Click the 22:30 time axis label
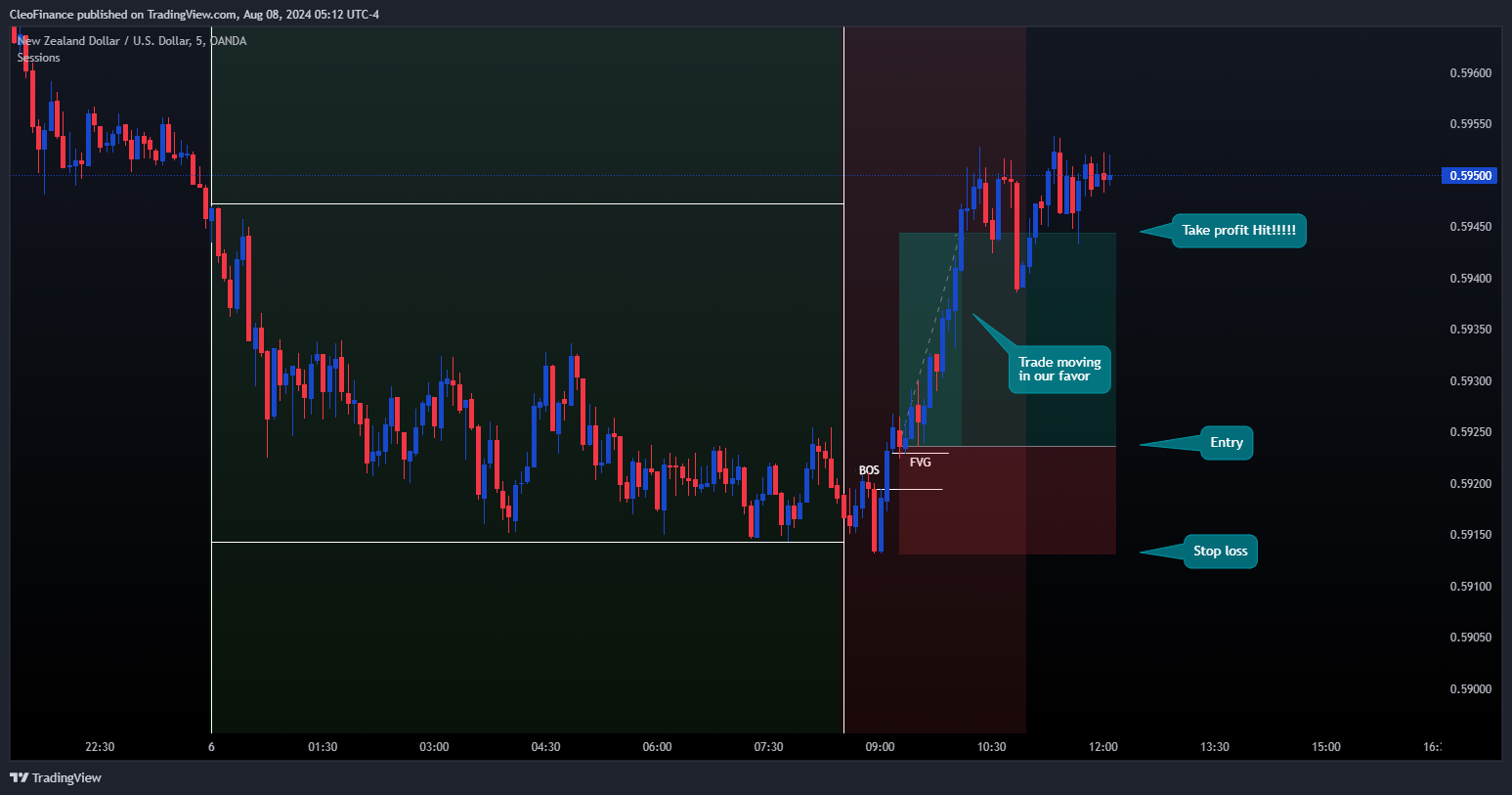This screenshot has height=795, width=1512. [x=100, y=747]
